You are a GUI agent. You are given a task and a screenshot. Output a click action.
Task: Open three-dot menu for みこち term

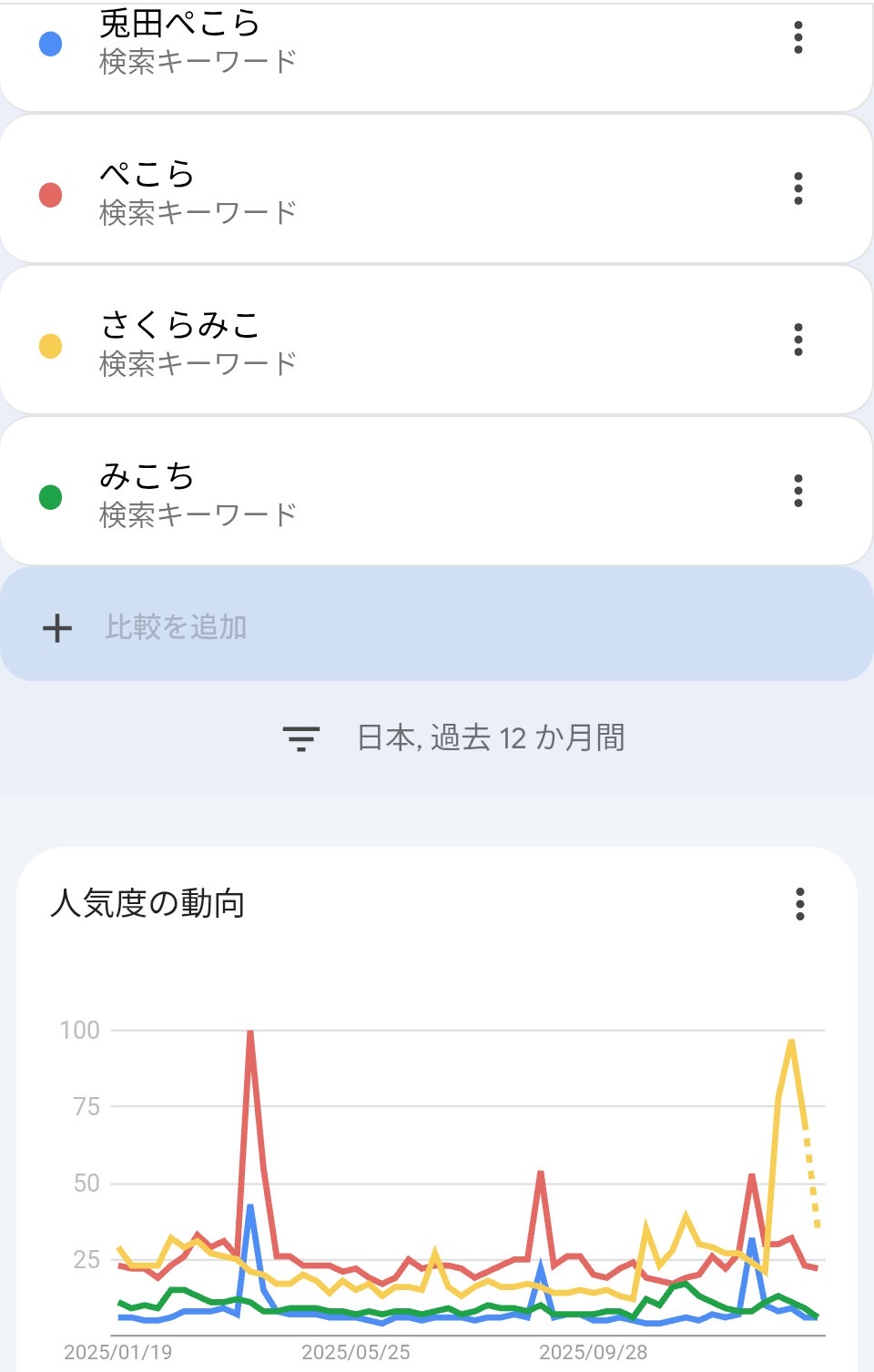798,491
